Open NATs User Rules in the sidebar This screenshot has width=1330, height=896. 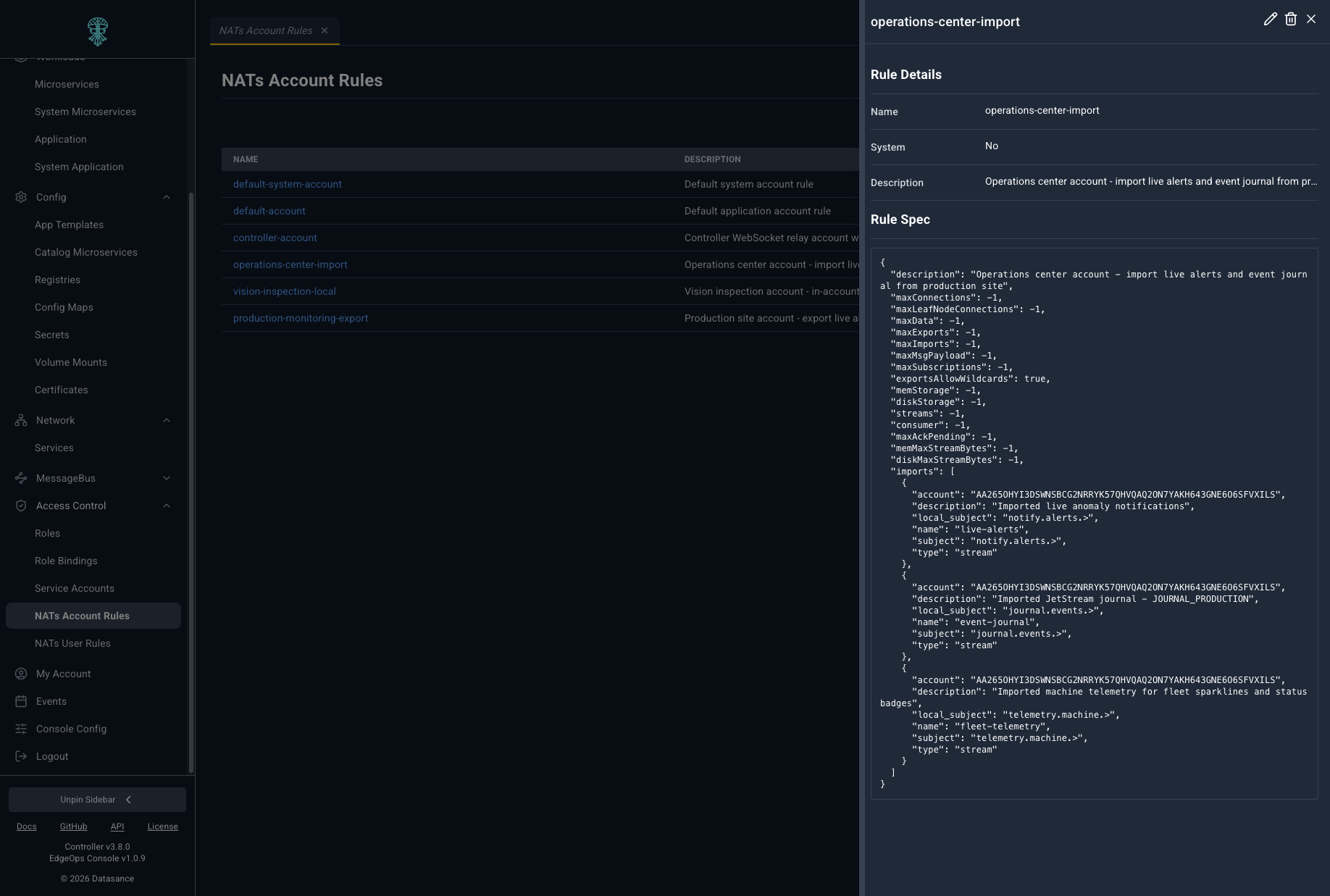pyautogui.click(x=72, y=643)
